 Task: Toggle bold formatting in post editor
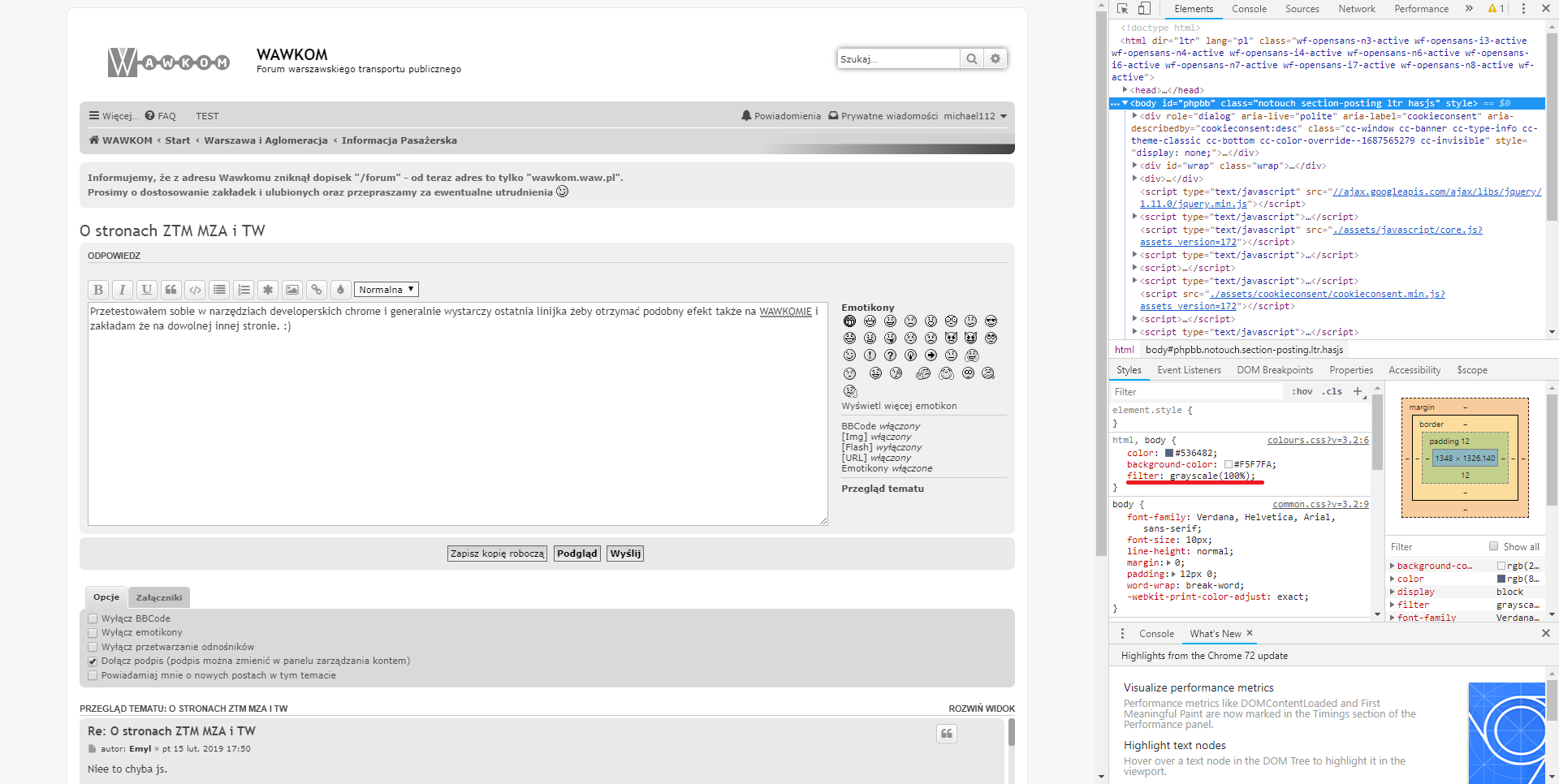point(98,290)
